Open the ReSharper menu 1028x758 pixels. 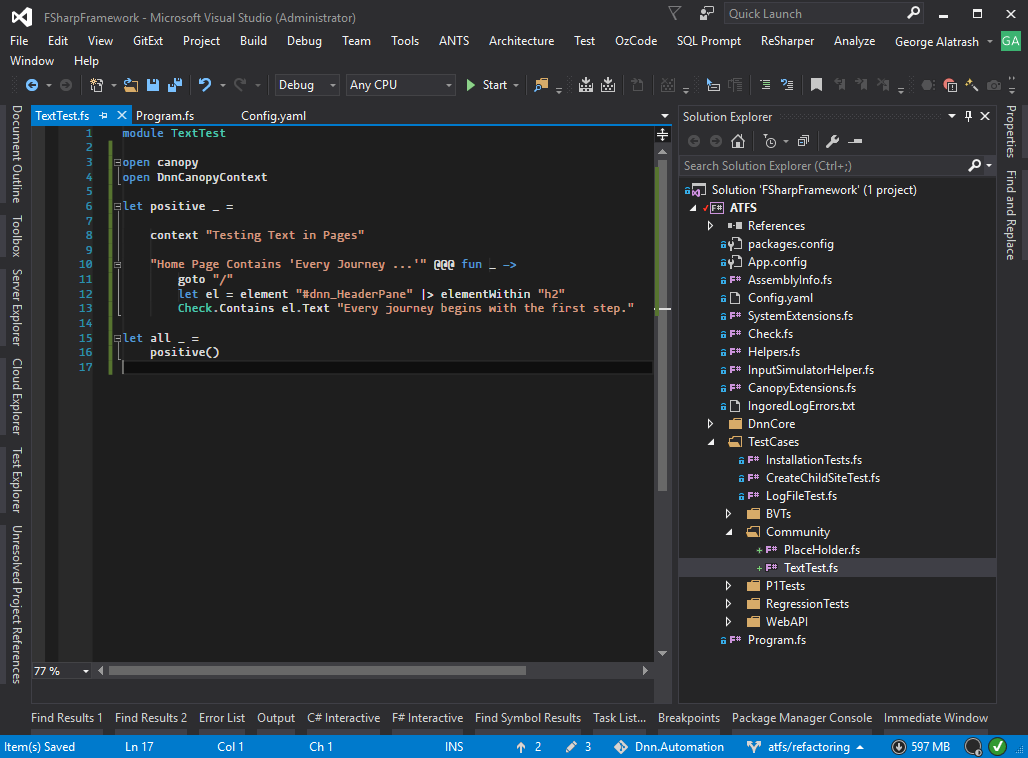pyautogui.click(x=787, y=41)
